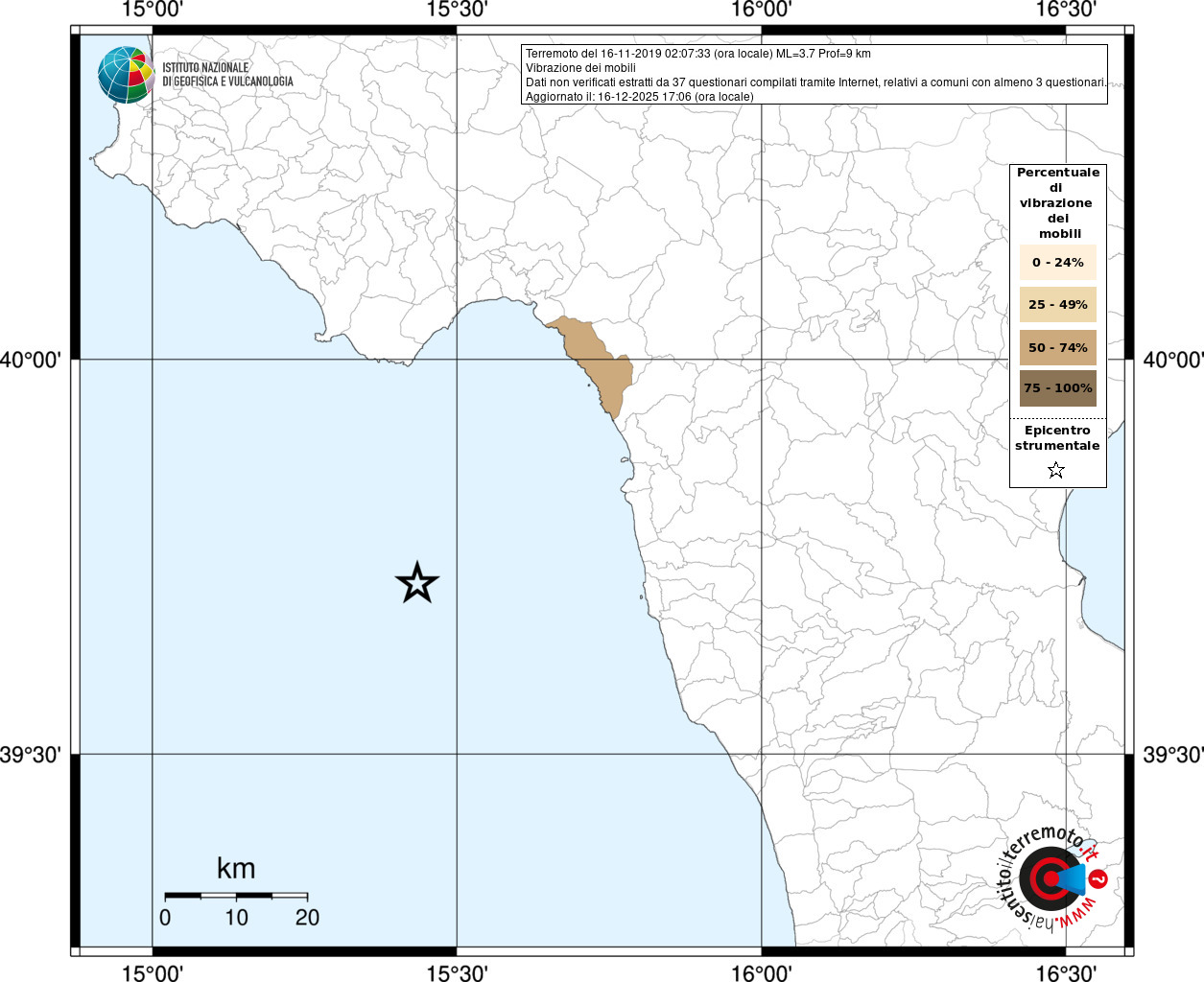Click the bottom 16°30' longitude label
Screen dimensions: 1204x982
[1066, 973]
